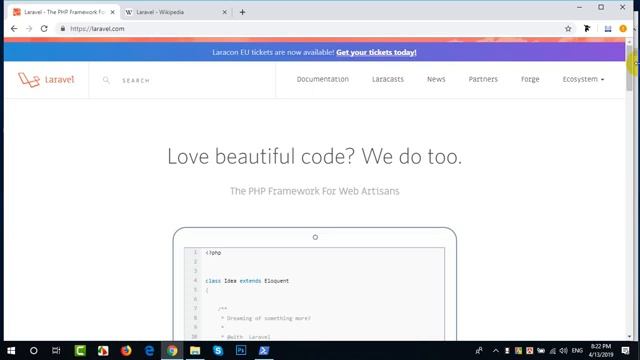
Task: Click the volume speaker tray icon
Action: pyautogui.click(x=564, y=351)
